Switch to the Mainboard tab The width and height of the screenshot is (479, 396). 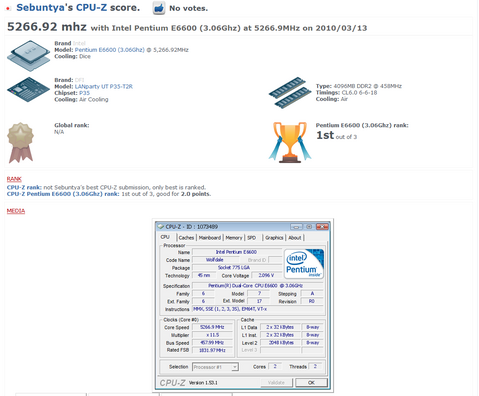210,238
